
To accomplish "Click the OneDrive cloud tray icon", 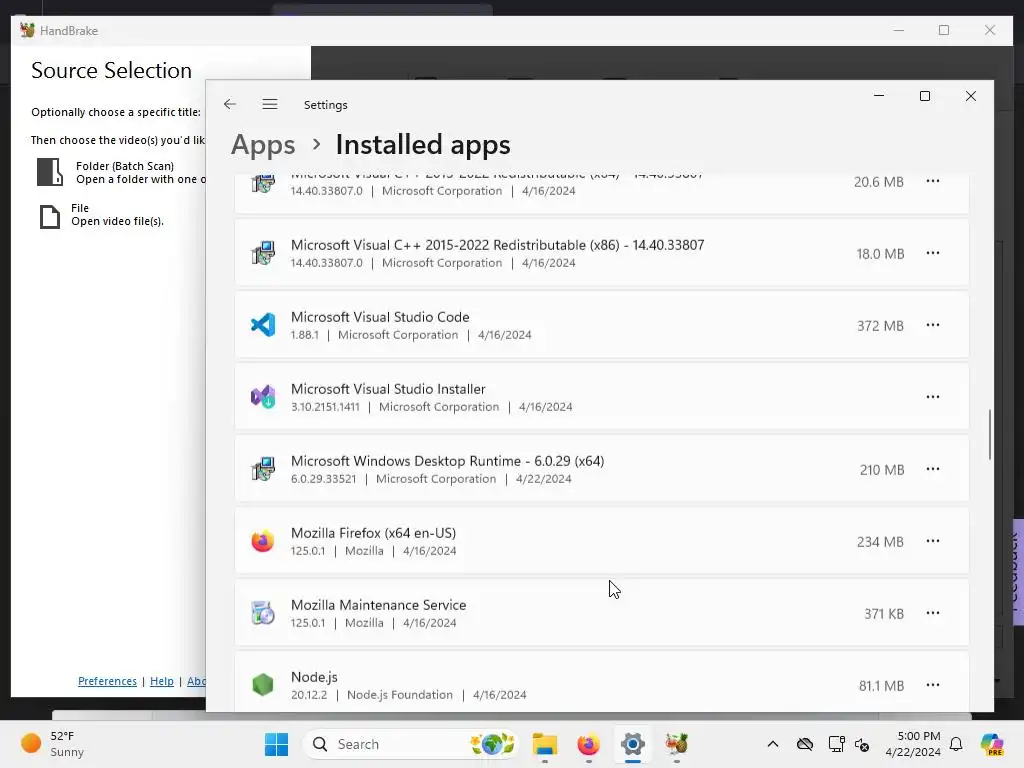I will tap(805, 744).
